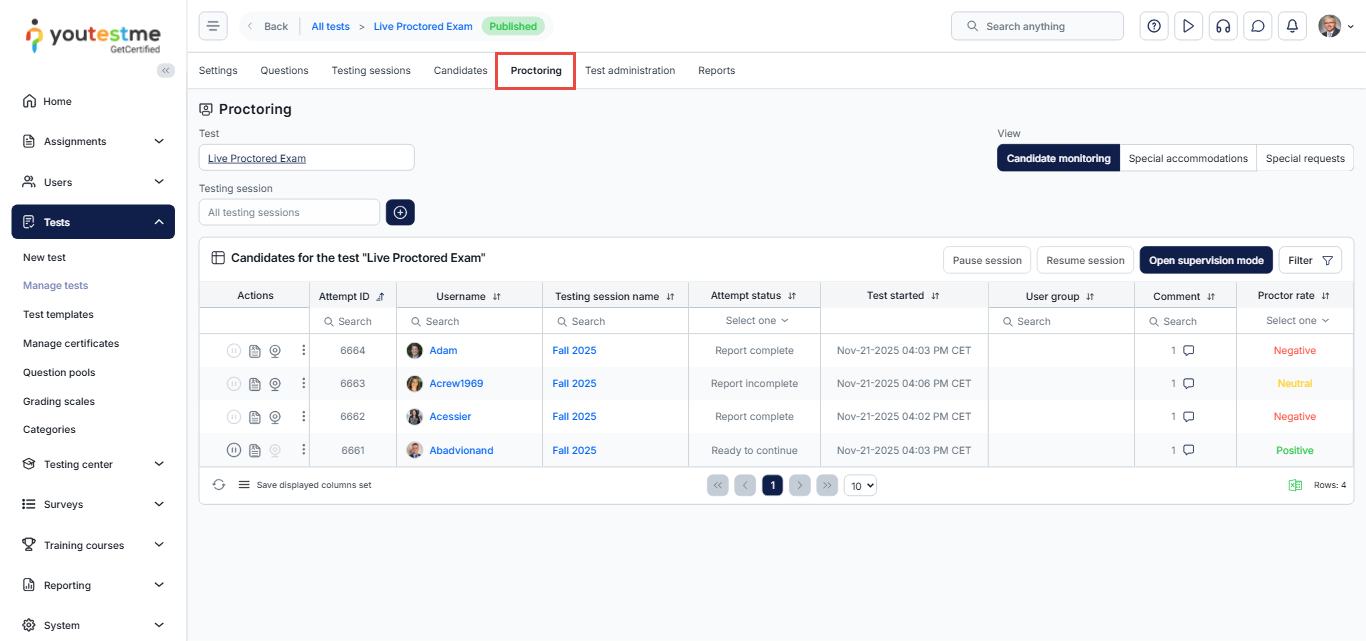Switch view to Special requests
This screenshot has height=641, width=1366.
pos(1305,158)
